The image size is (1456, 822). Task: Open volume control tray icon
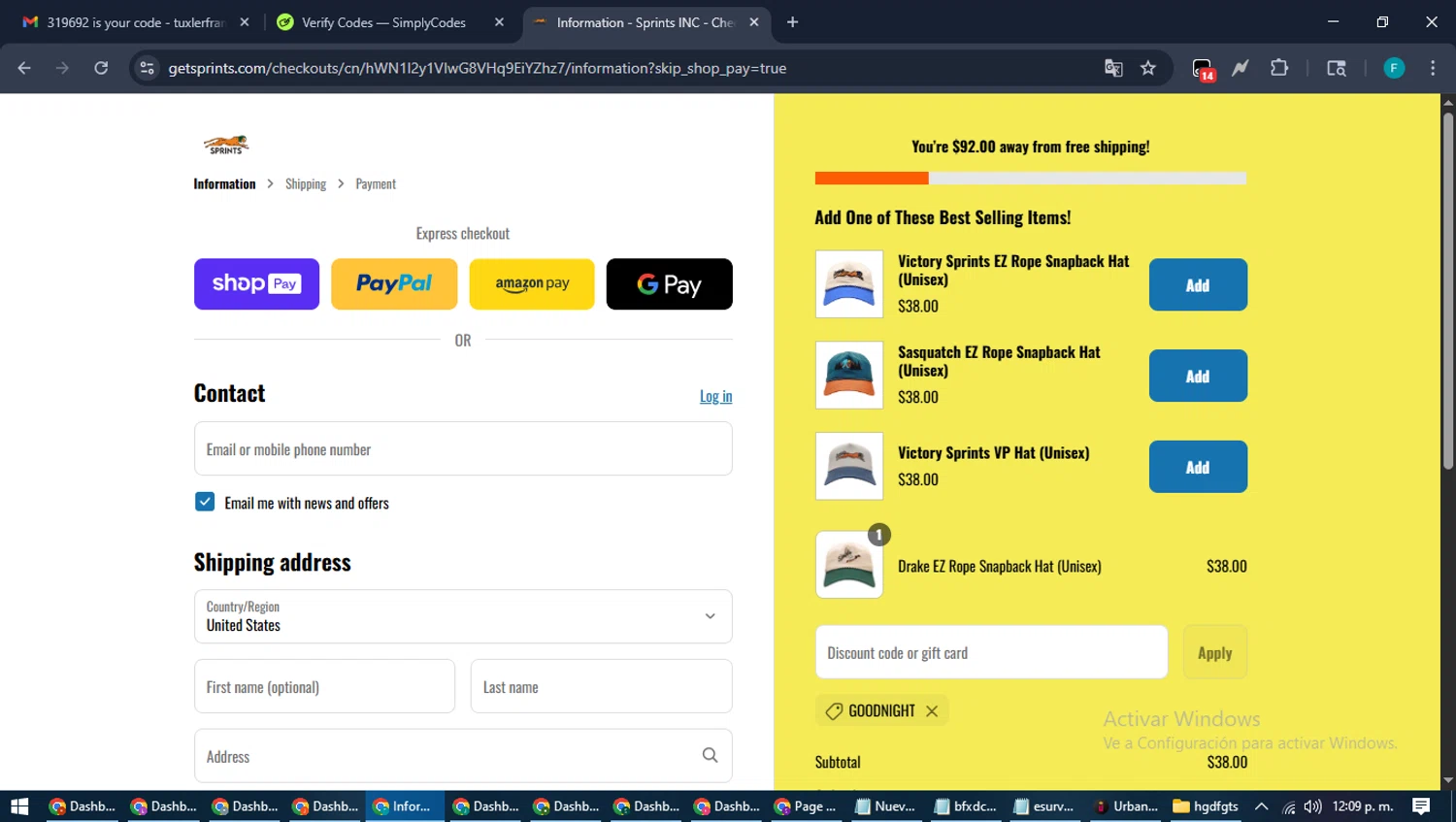(x=1313, y=806)
